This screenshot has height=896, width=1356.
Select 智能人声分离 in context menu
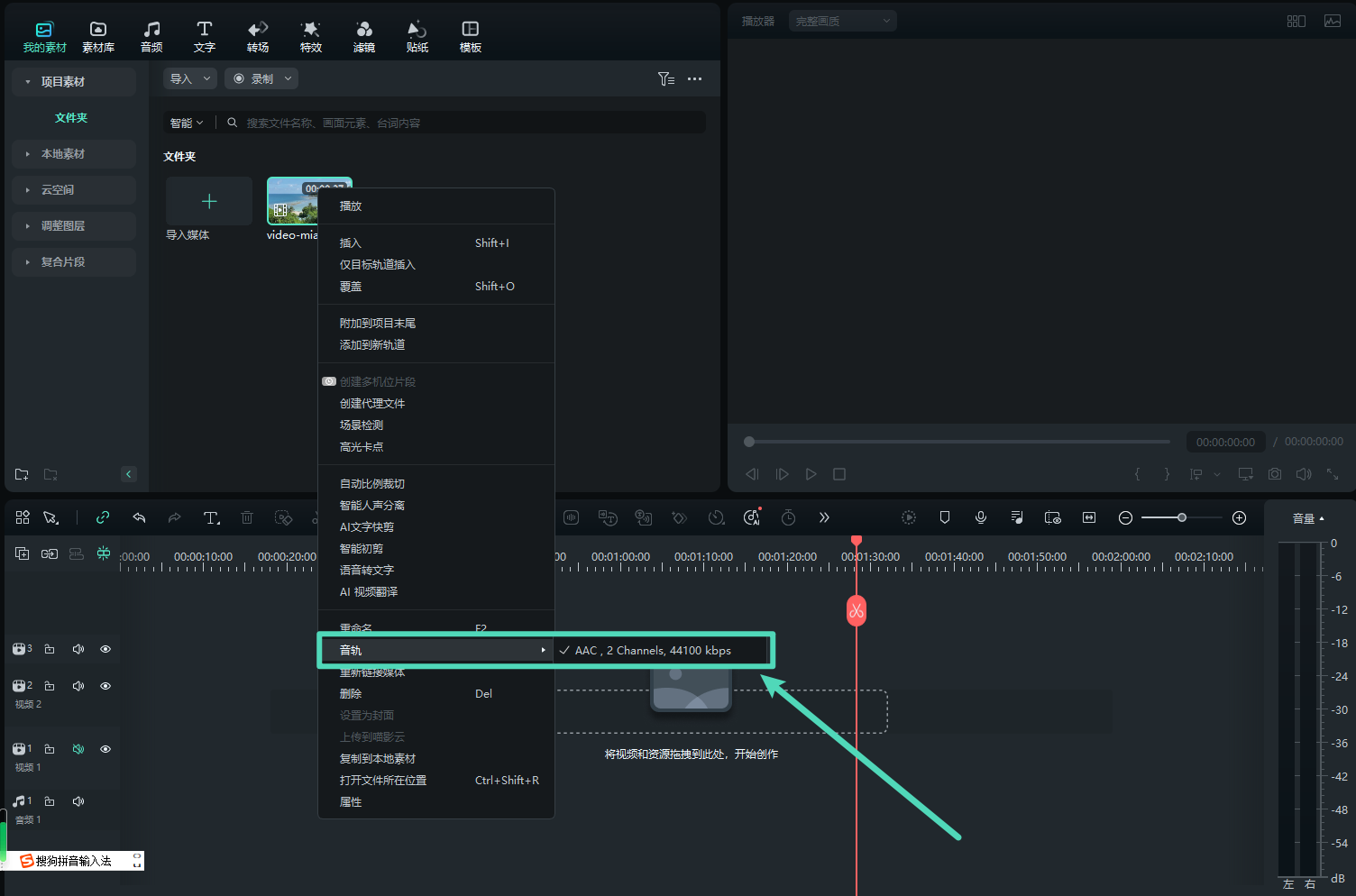[x=372, y=506]
